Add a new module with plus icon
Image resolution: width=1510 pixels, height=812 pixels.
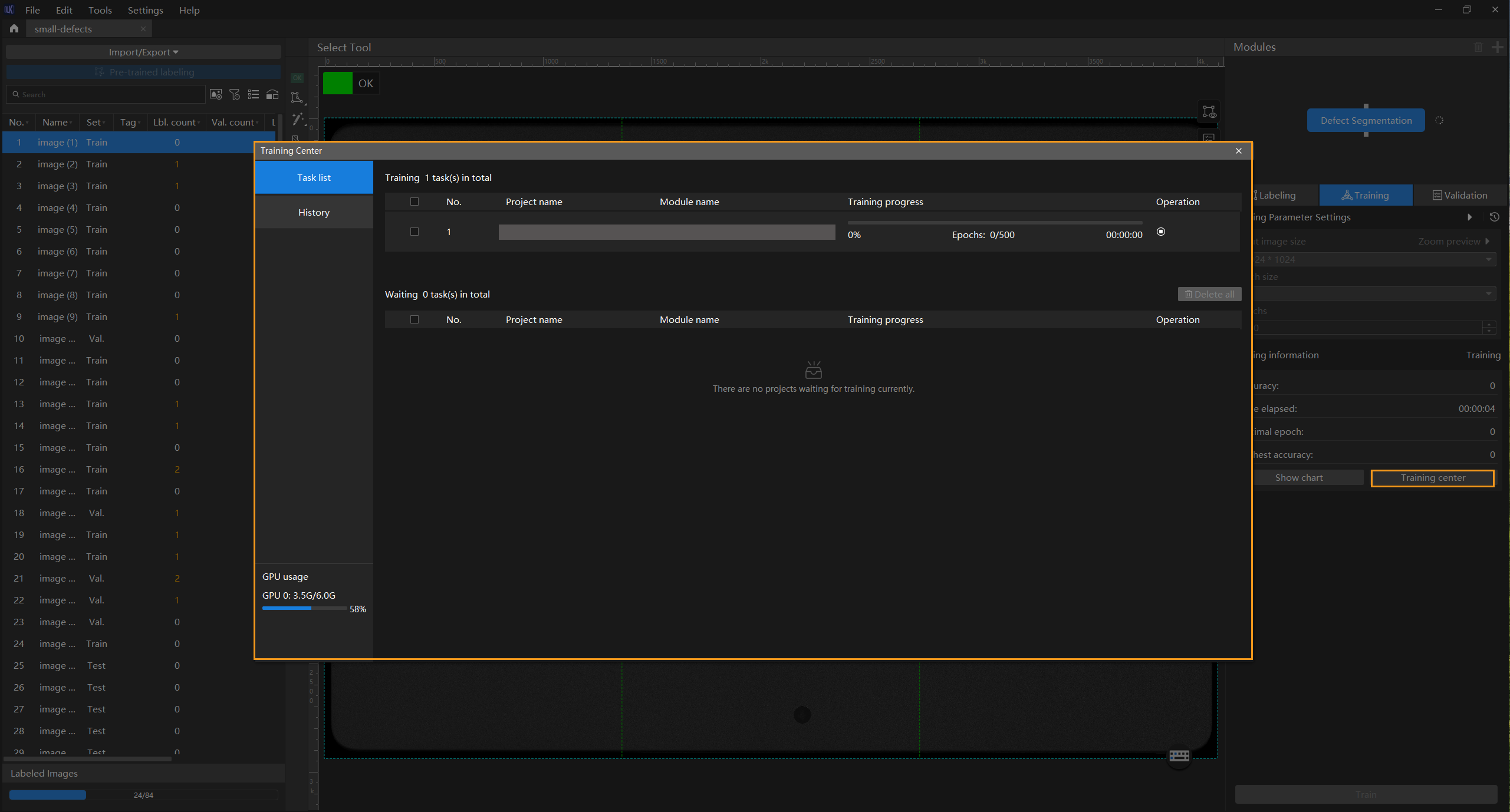tap(1497, 47)
